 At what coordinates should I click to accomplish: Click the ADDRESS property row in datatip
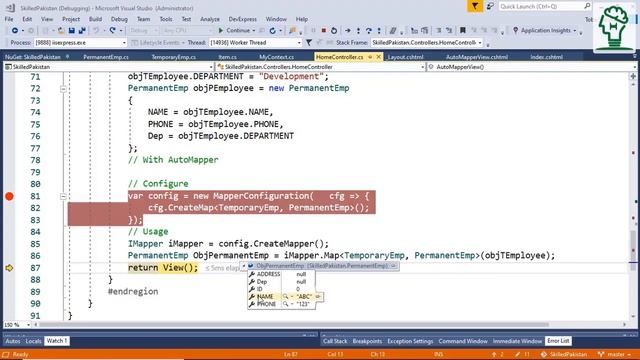[x=281, y=274]
